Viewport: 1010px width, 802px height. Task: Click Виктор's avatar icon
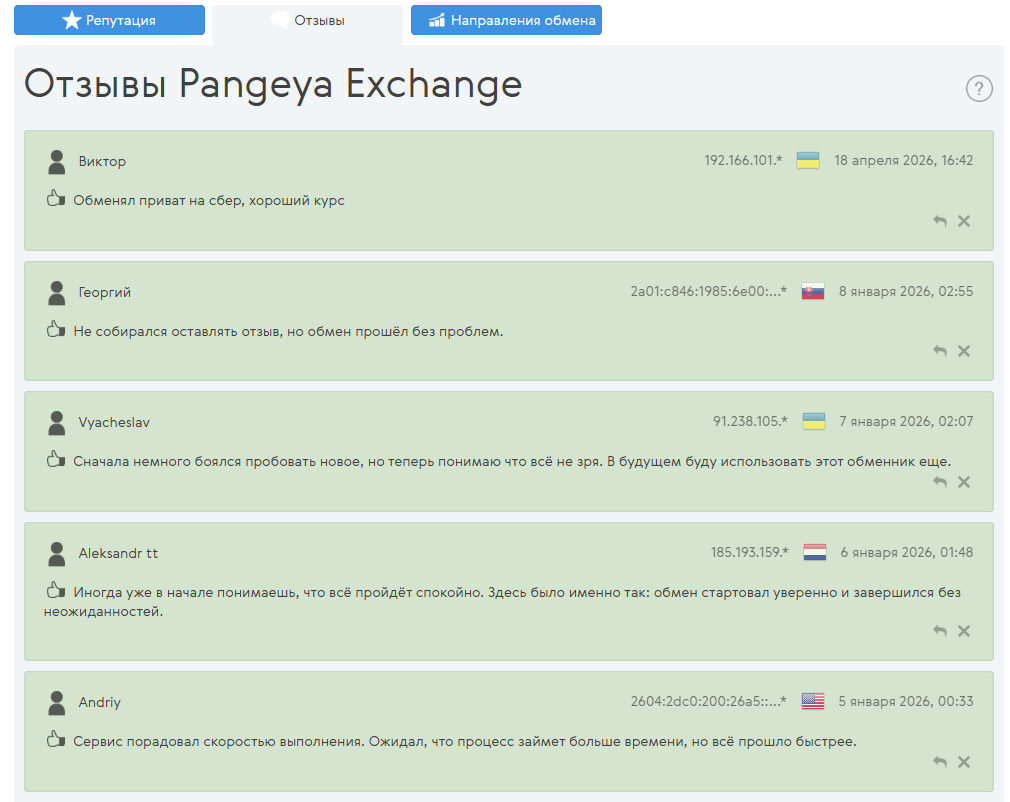56,162
